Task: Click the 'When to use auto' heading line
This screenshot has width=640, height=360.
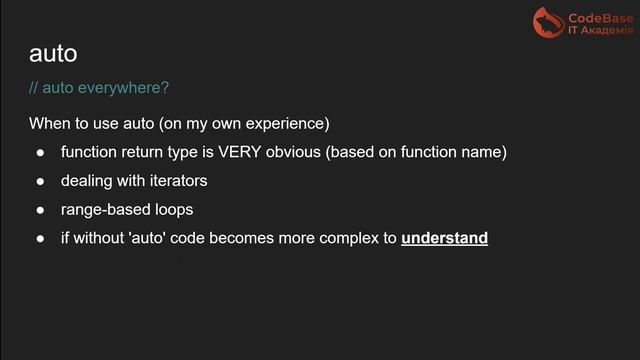Action: [179, 123]
